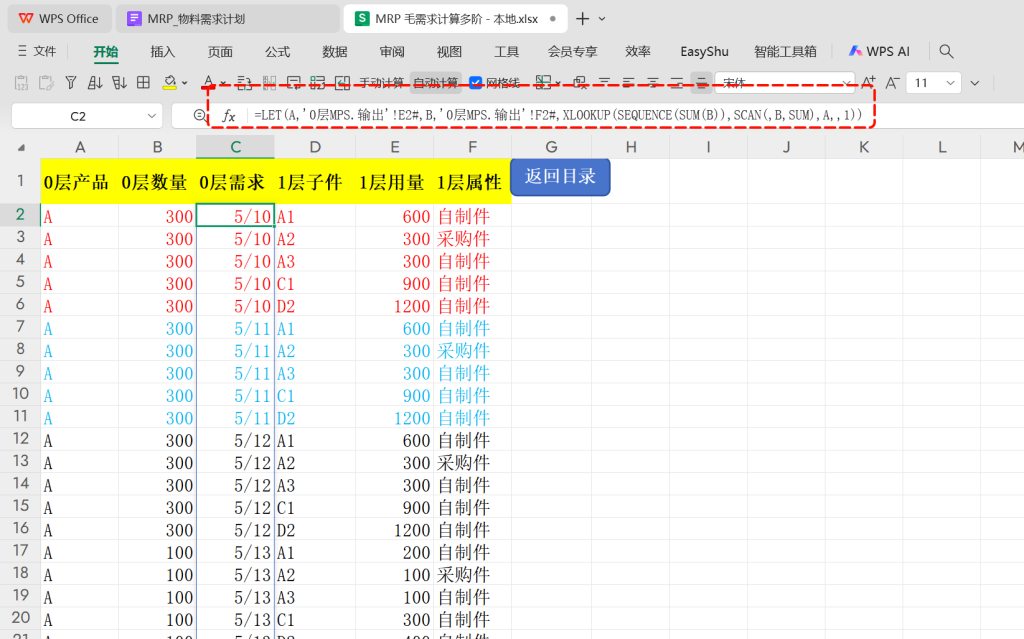Screen dimensions: 1024x639
Task: Click the format painter clipboard icon
Action: click(x=46, y=83)
